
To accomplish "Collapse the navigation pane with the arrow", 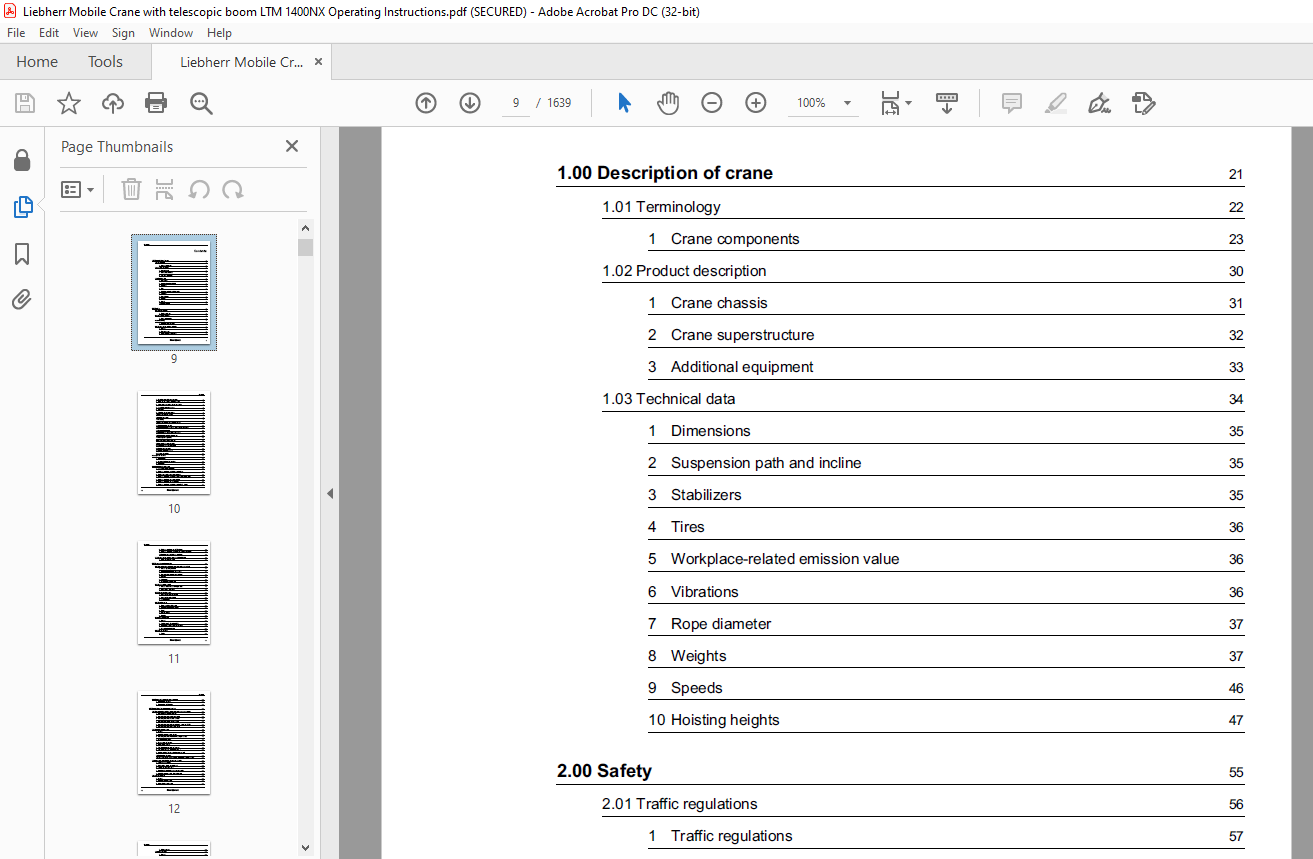I will point(330,493).
